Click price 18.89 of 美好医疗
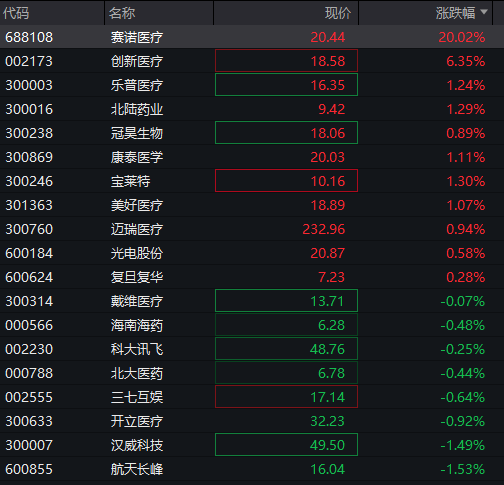 point(328,205)
